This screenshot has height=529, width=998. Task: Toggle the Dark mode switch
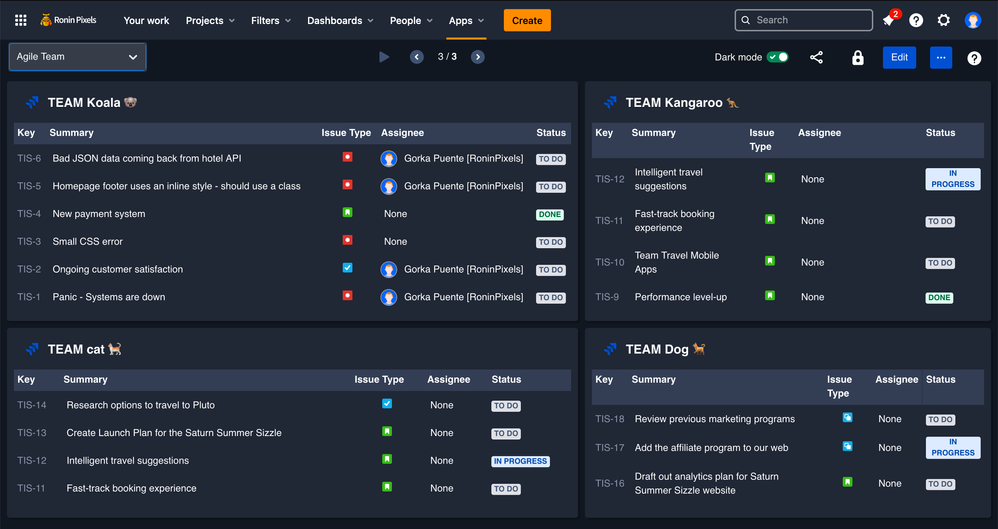point(777,57)
